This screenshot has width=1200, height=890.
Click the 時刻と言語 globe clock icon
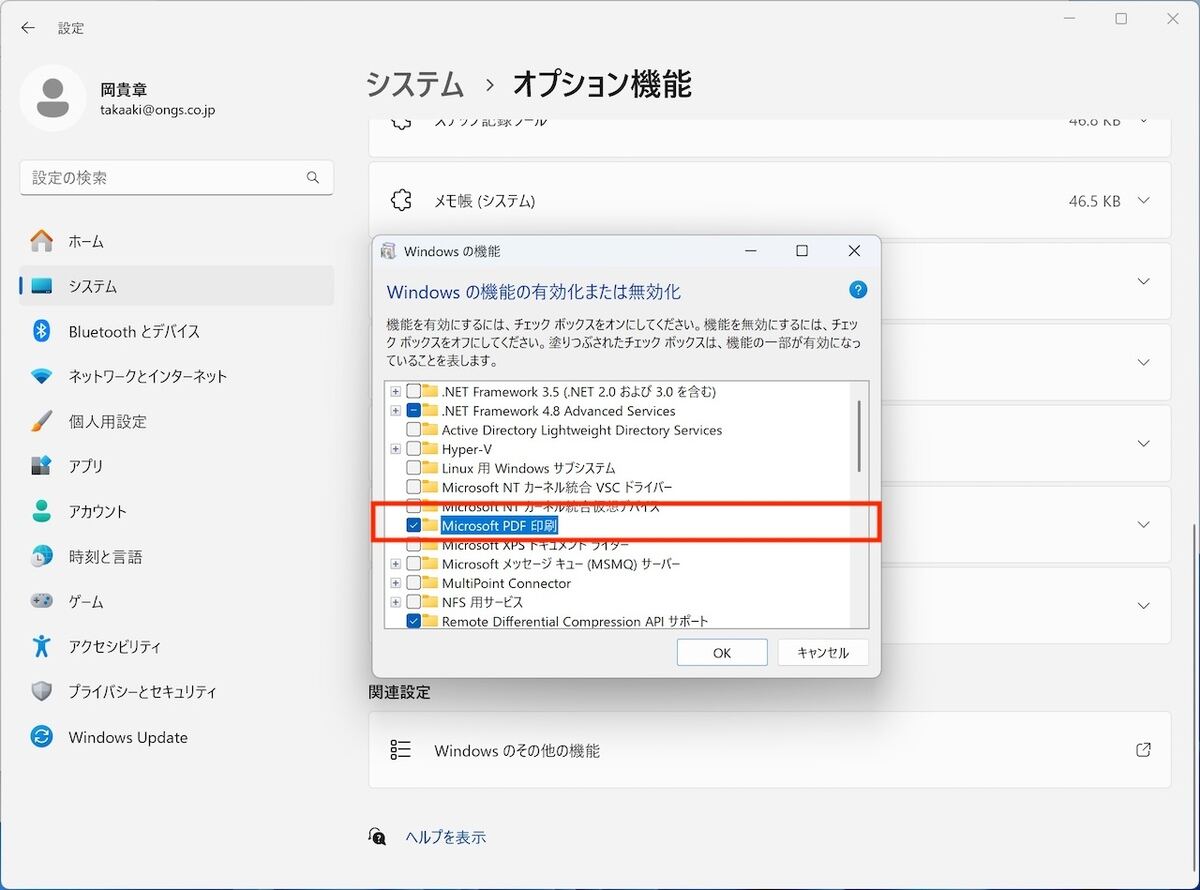pos(41,556)
